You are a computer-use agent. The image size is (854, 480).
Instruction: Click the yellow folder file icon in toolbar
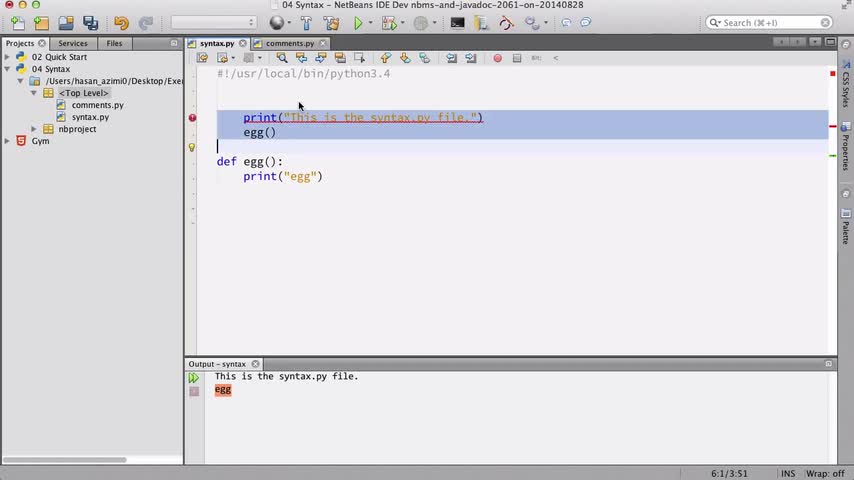pyautogui.click(x=481, y=23)
